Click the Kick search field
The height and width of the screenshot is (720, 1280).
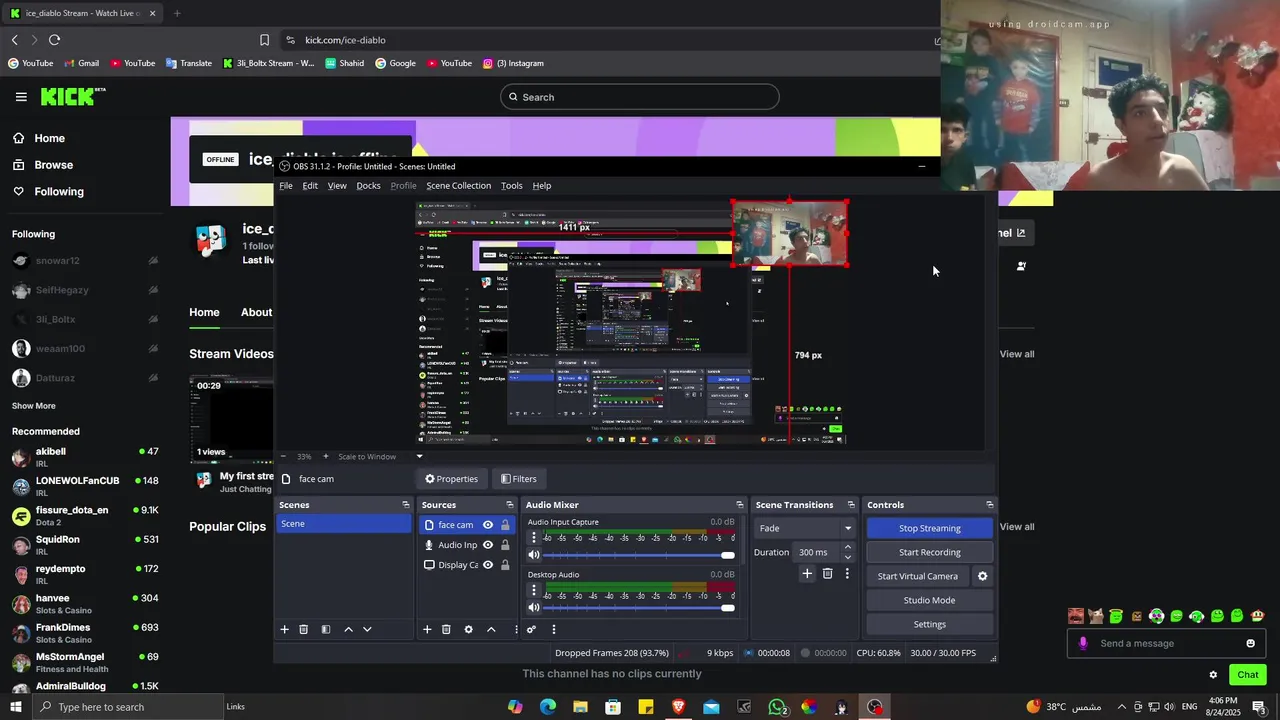(640, 97)
